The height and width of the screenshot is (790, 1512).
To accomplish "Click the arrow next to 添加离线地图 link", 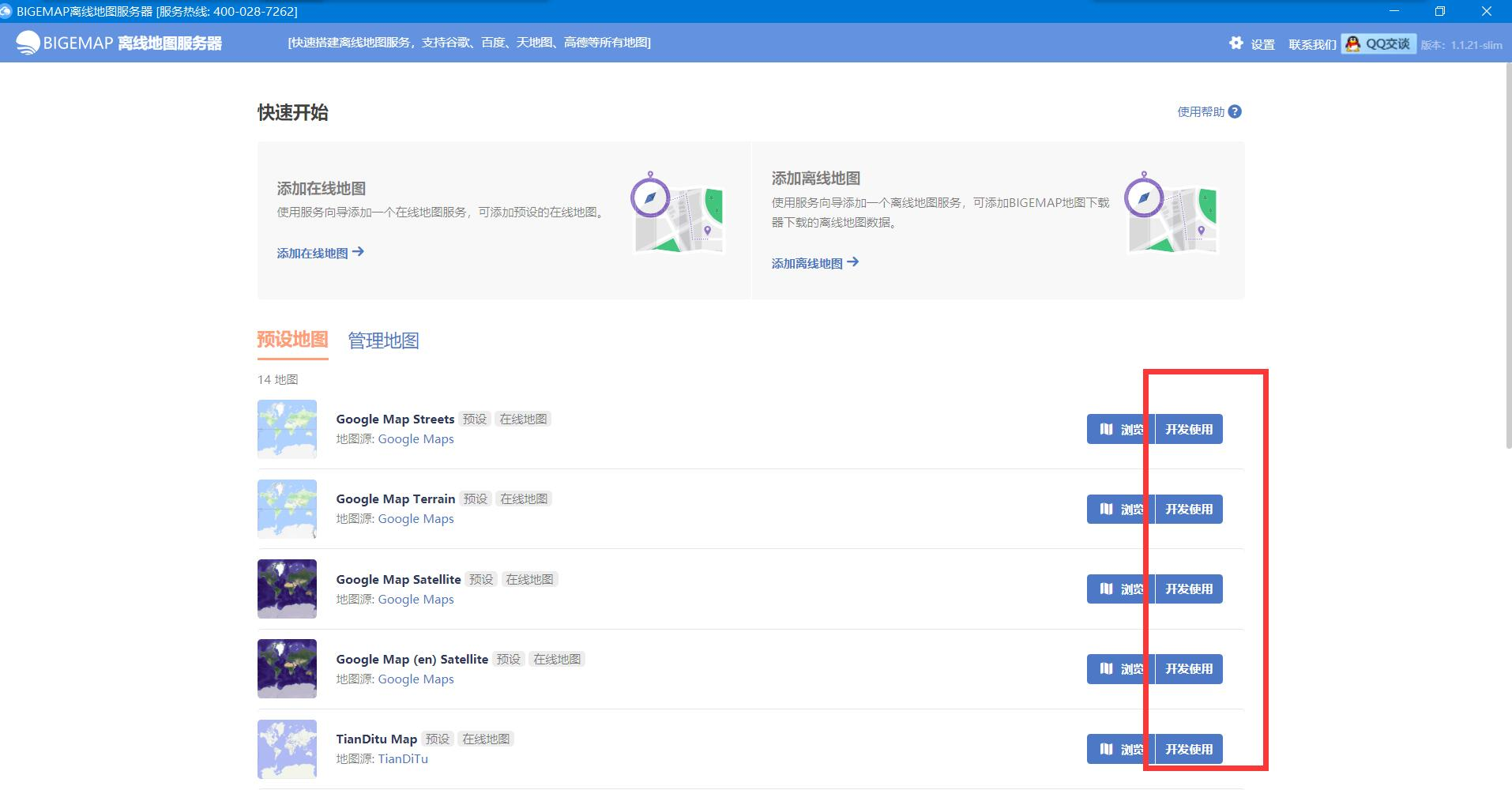I will point(855,261).
